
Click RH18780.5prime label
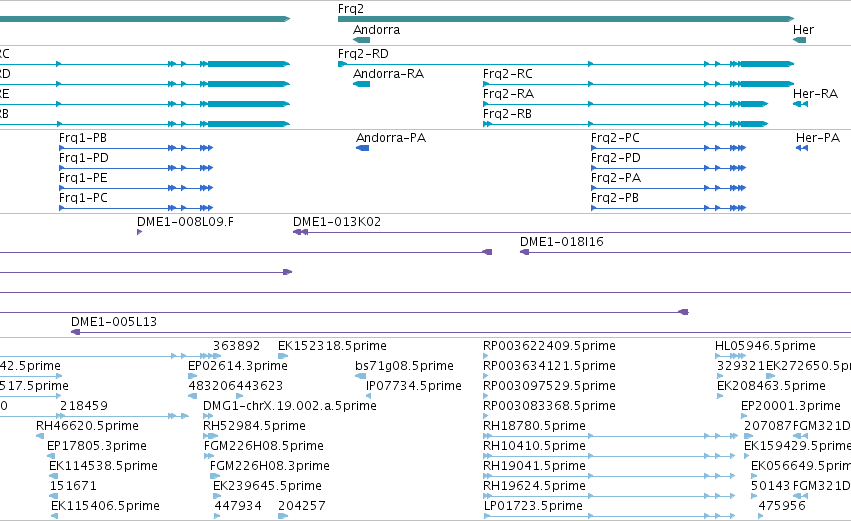(534, 426)
